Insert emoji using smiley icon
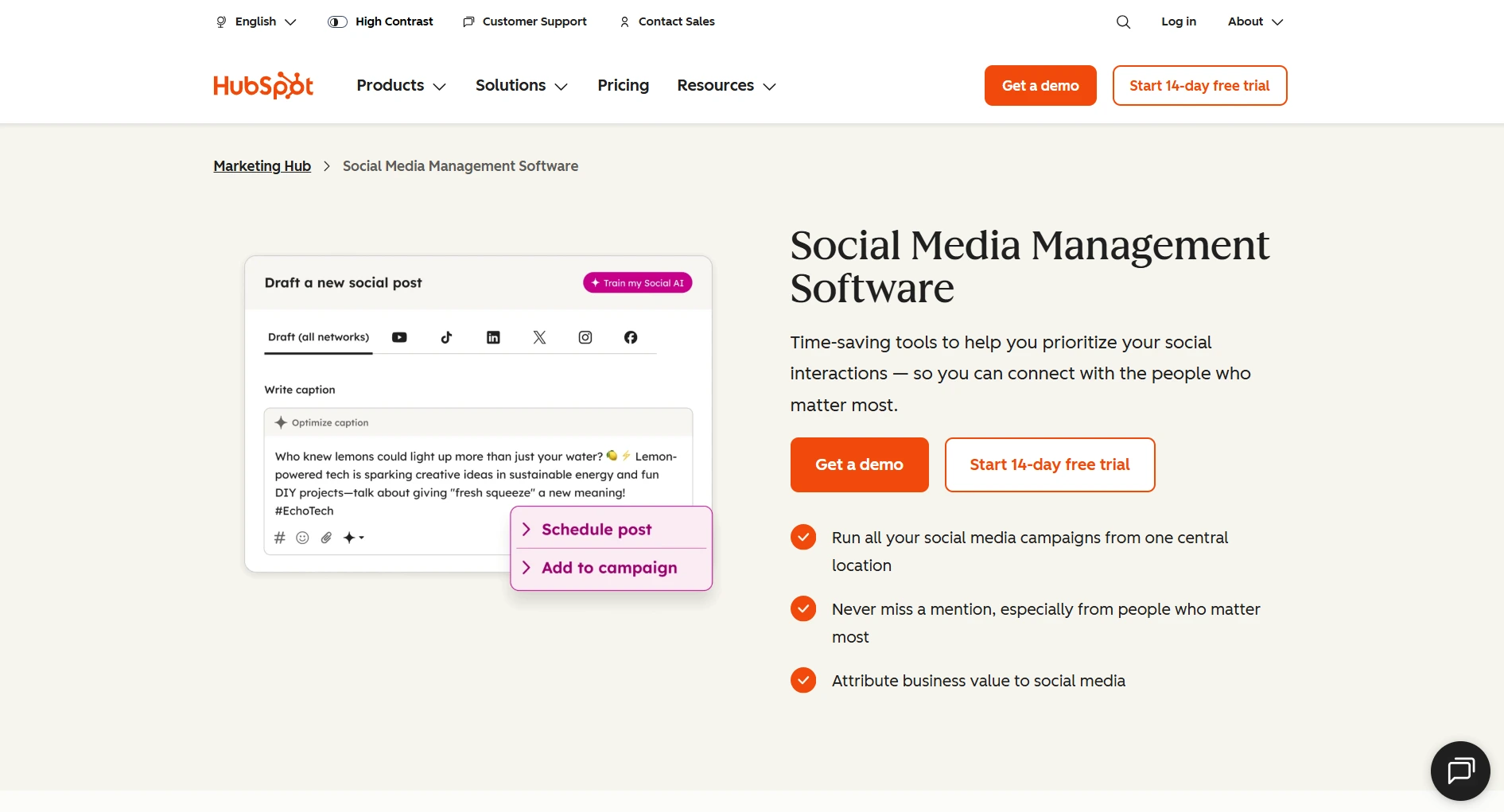 click(x=302, y=538)
